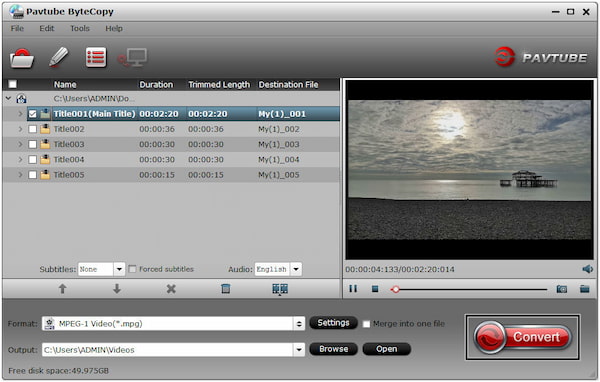Uncheck Title001 (Main Title) checkbox
Image resolution: width=600 pixels, height=382 pixels.
[33, 114]
